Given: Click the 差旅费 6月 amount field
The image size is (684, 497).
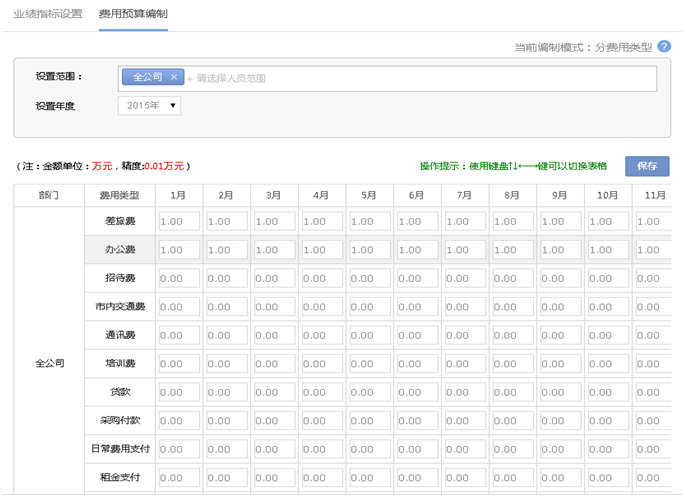Looking at the screenshot, I should point(417,221).
